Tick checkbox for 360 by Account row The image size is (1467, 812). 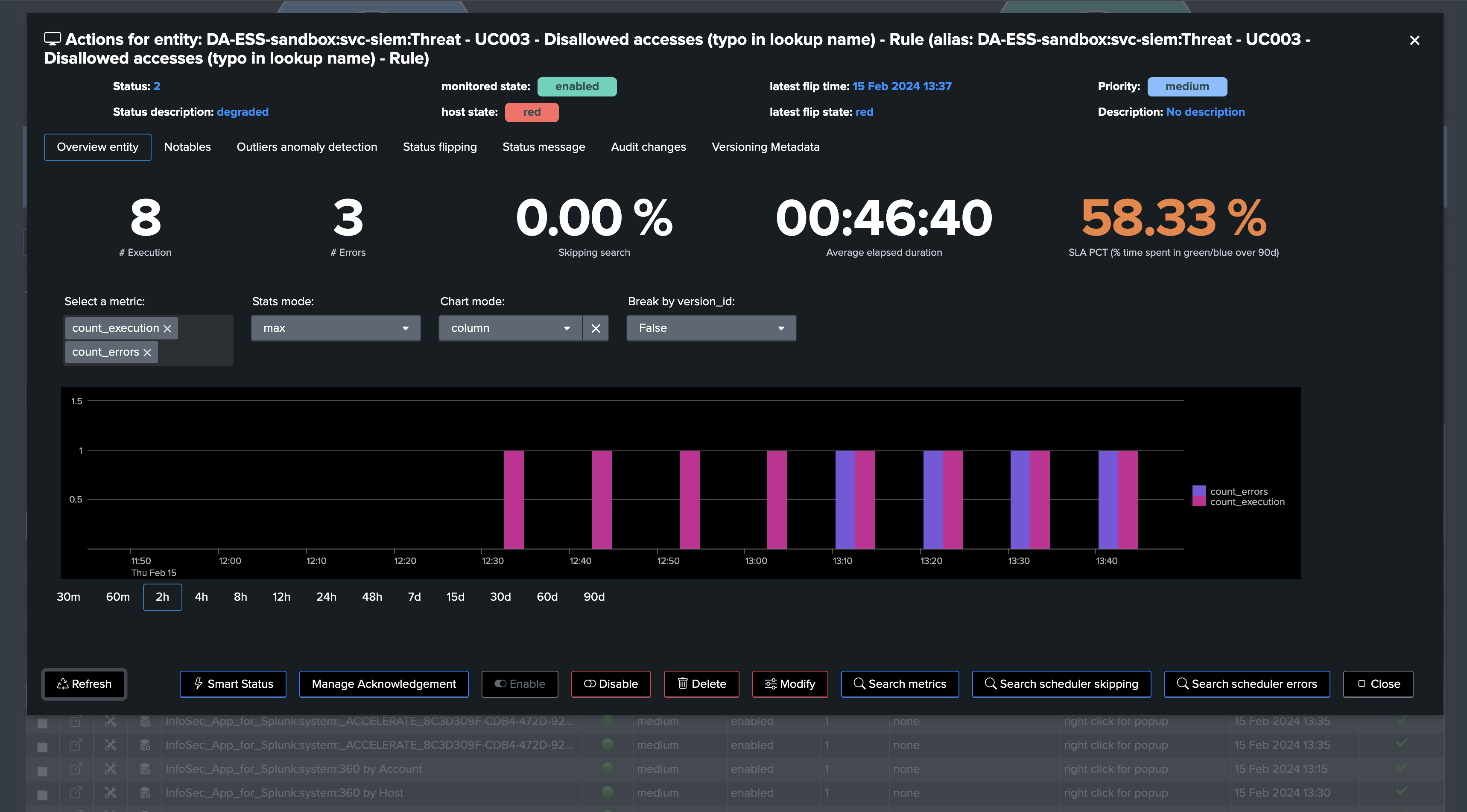(x=42, y=771)
